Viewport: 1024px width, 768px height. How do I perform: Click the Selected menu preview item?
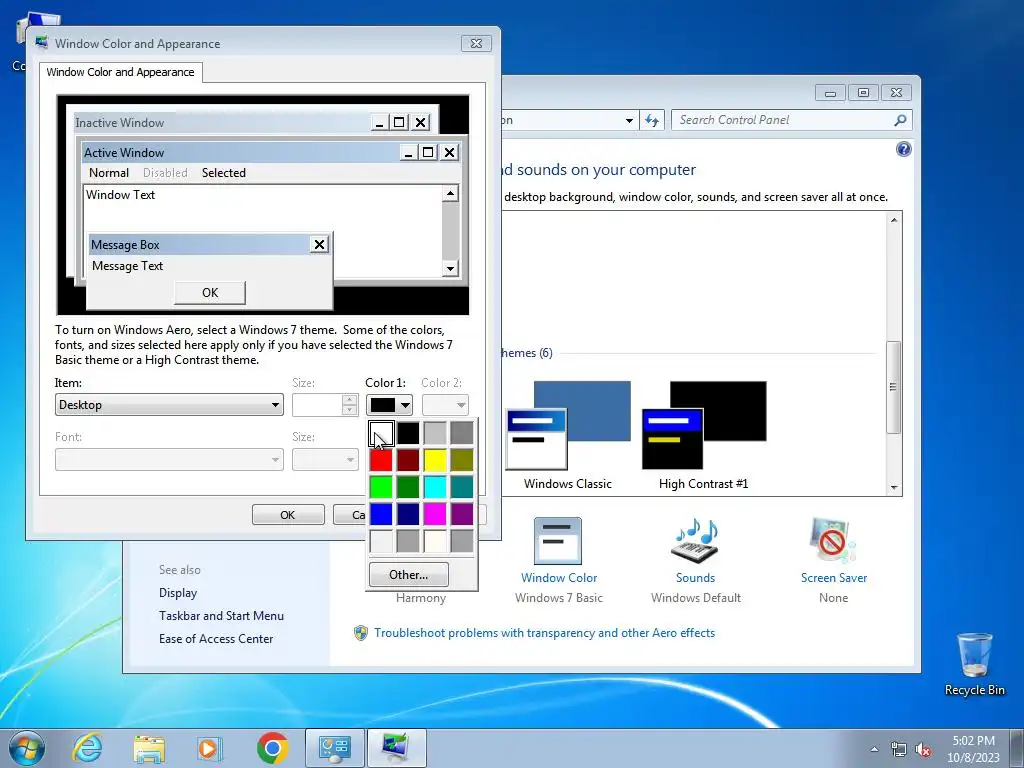(x=223, y=172)
